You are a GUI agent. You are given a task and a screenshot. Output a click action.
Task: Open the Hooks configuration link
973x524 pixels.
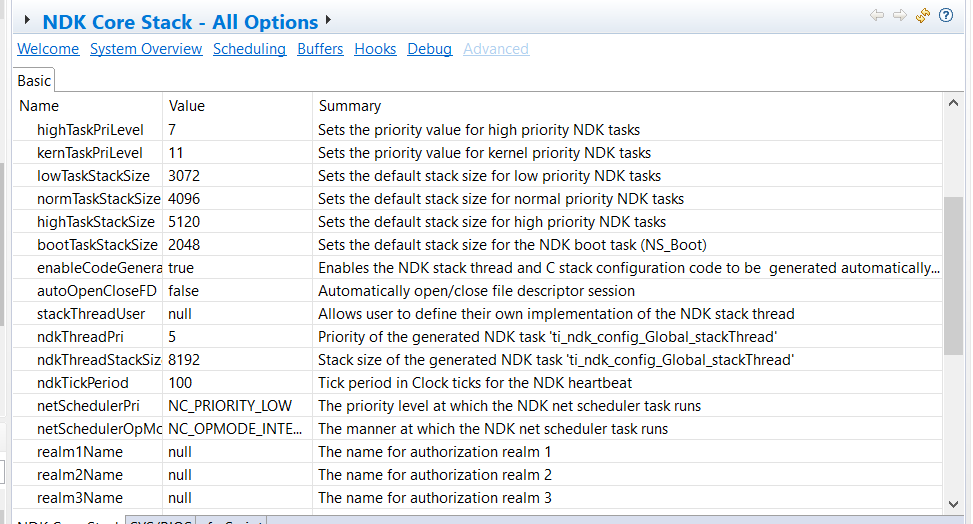click(x=375, y=49)
